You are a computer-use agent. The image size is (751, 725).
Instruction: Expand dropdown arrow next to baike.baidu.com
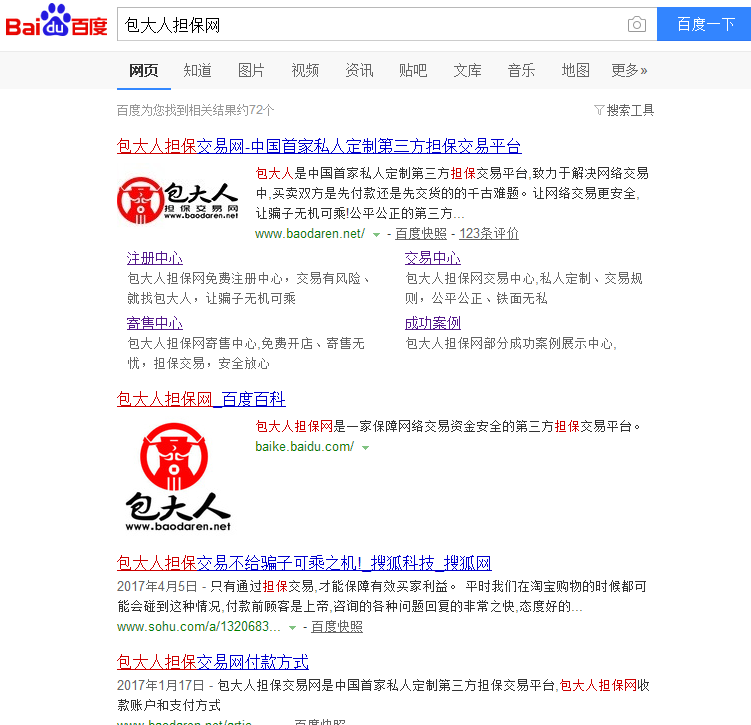tap(365, 448)
